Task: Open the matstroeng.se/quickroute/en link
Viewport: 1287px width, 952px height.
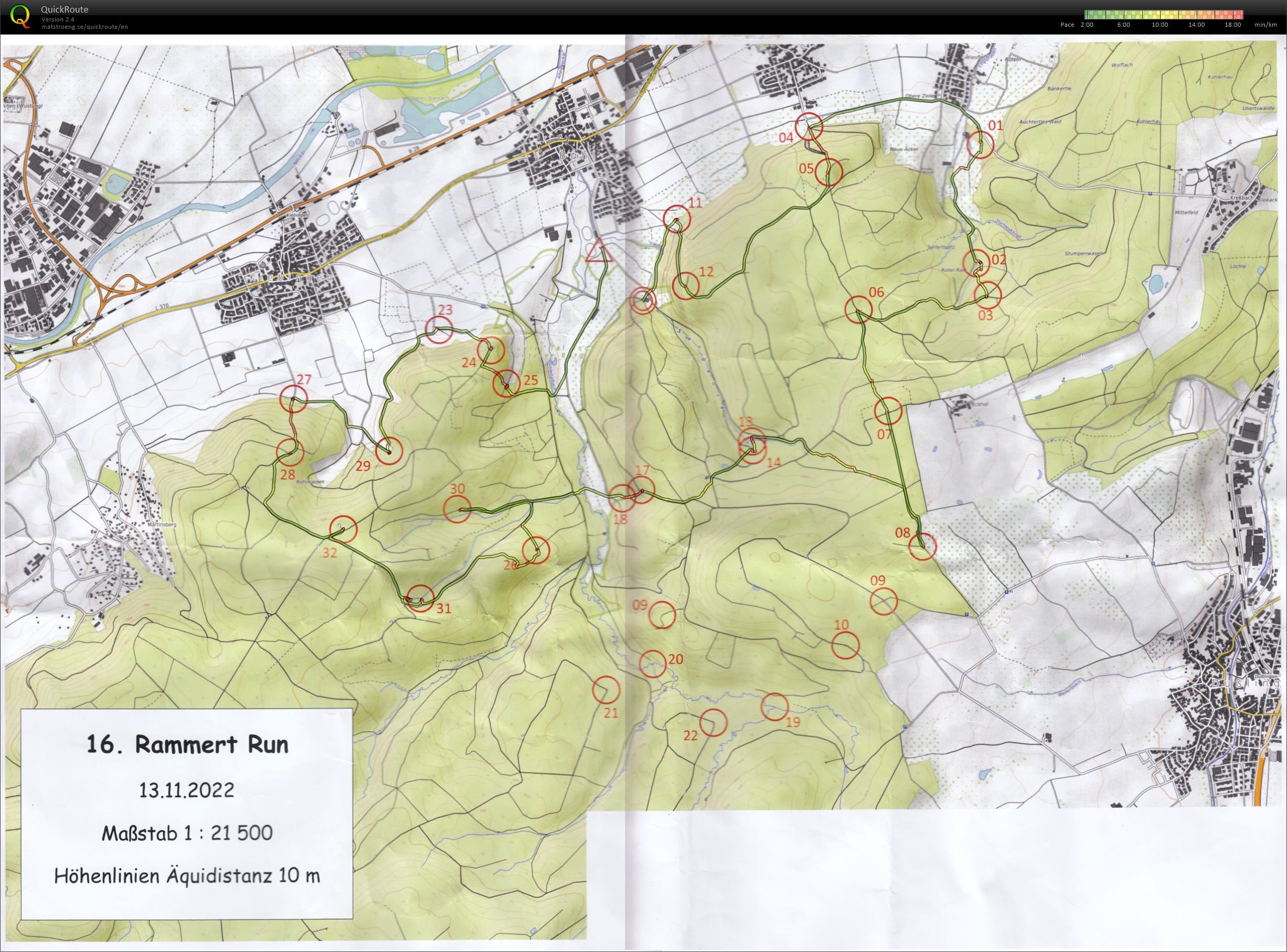Action: (x=84, y=27)
